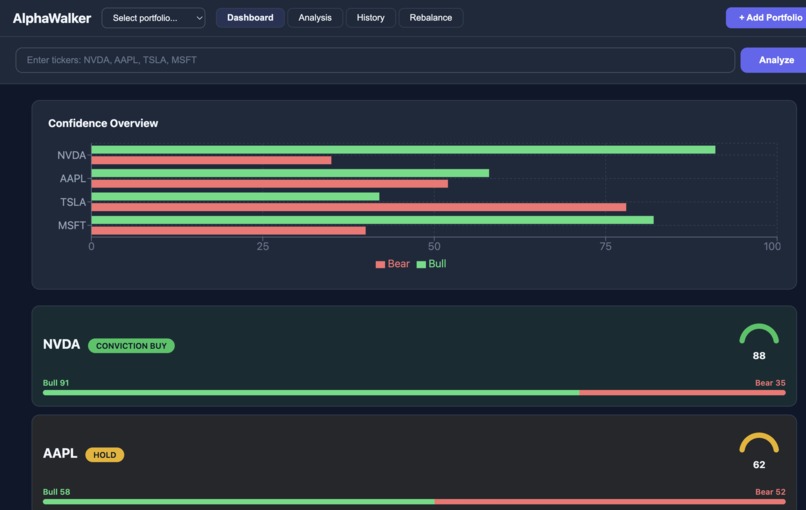Click the MSFT axis label in chart
806x510 pixels.
pos(72,225)
